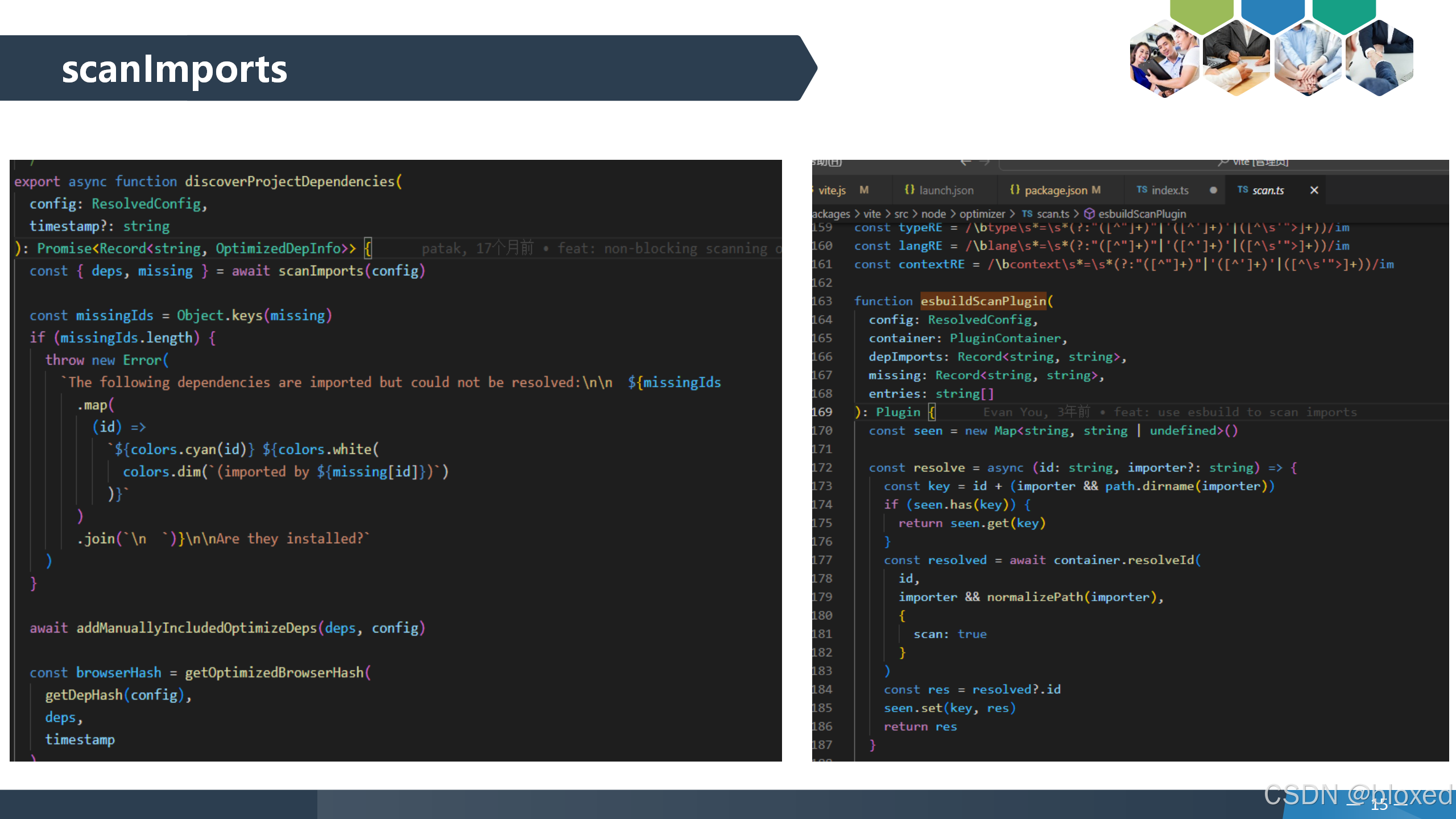Open the 'optimizer' breadcrumb segment
The width and height of the screenshot is (1456, 819).
pos(982,214)
